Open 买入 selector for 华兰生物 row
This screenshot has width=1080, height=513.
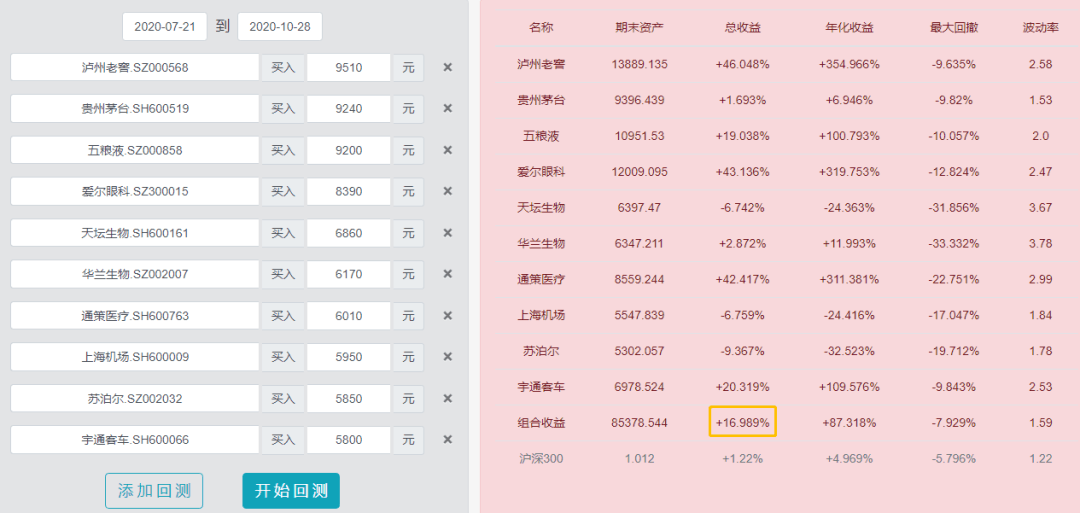[x=282, y=274]
